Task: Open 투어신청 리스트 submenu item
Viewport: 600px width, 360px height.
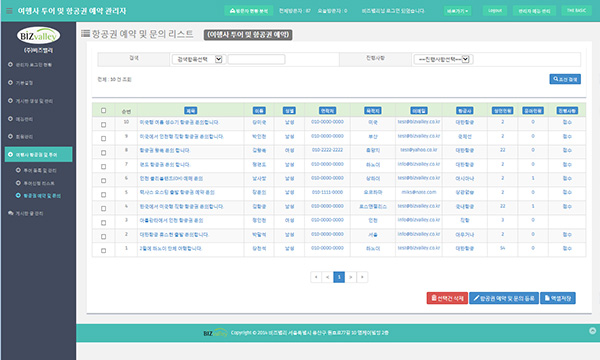Action: [x=39, y=183]
